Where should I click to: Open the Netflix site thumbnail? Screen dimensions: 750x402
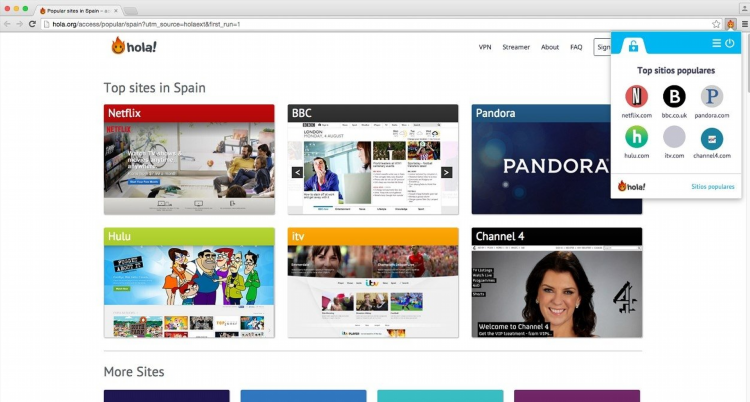click(189, 159)
